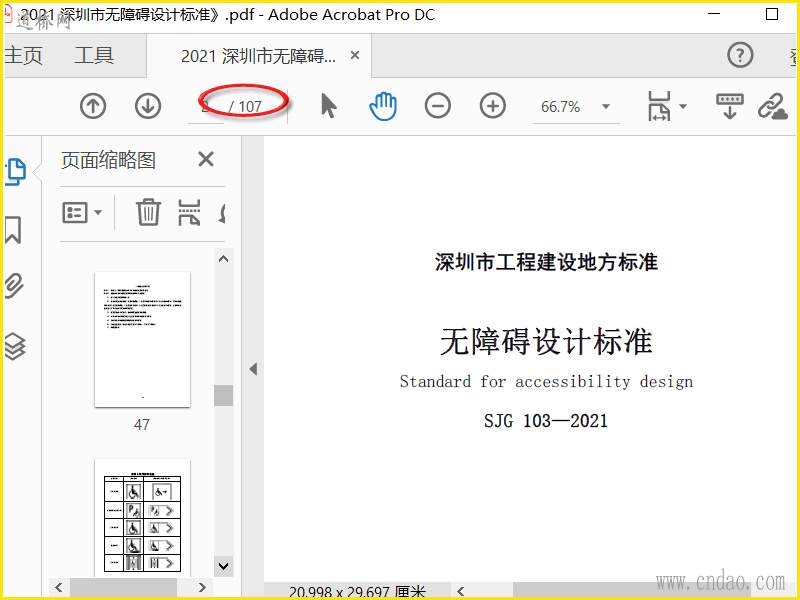Click the 20.998 x 29.697 厘米 page size
The width and height of the screenshot is (800, 600).
(x=357, y=592)
